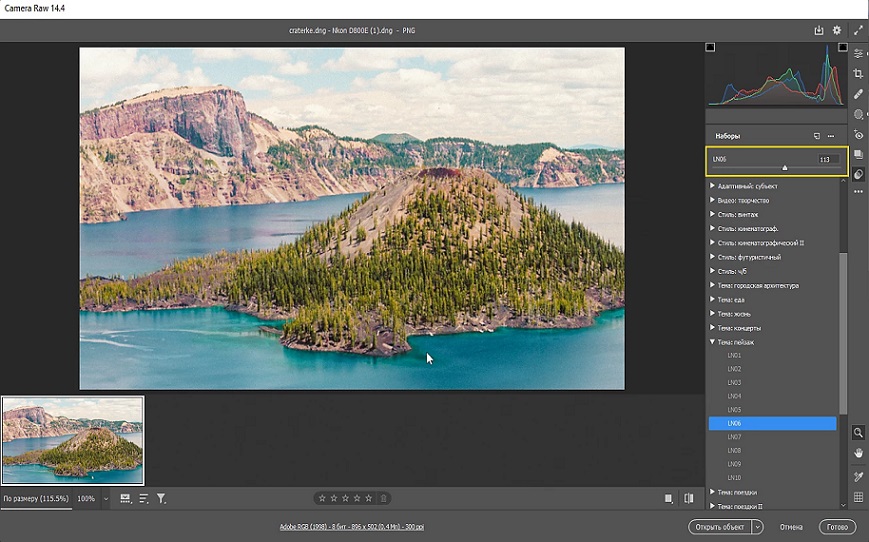Viewport: 869px width, 542px height.
Task: Open the filmstrip sort icon
Action: point(144,499)
